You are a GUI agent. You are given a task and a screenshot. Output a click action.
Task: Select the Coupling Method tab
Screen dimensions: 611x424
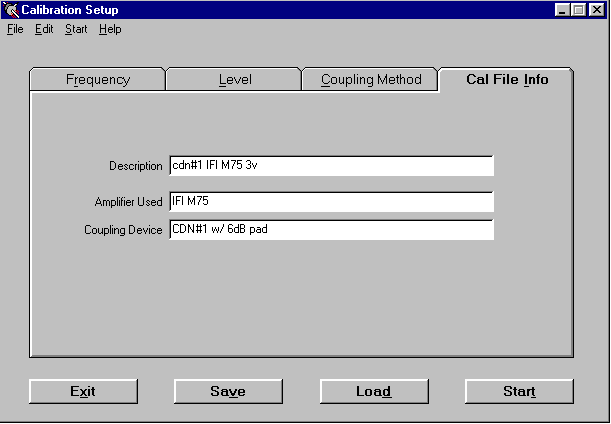371,80
